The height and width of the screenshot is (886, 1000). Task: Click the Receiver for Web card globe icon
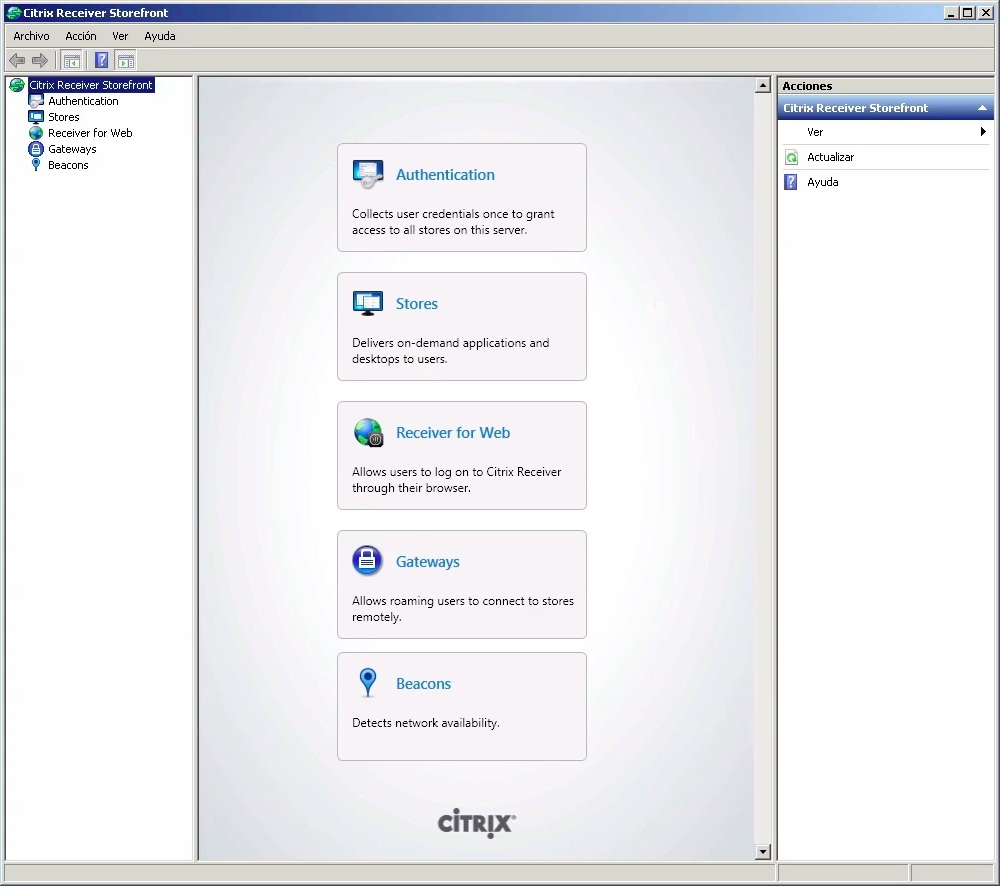point(368,432)
